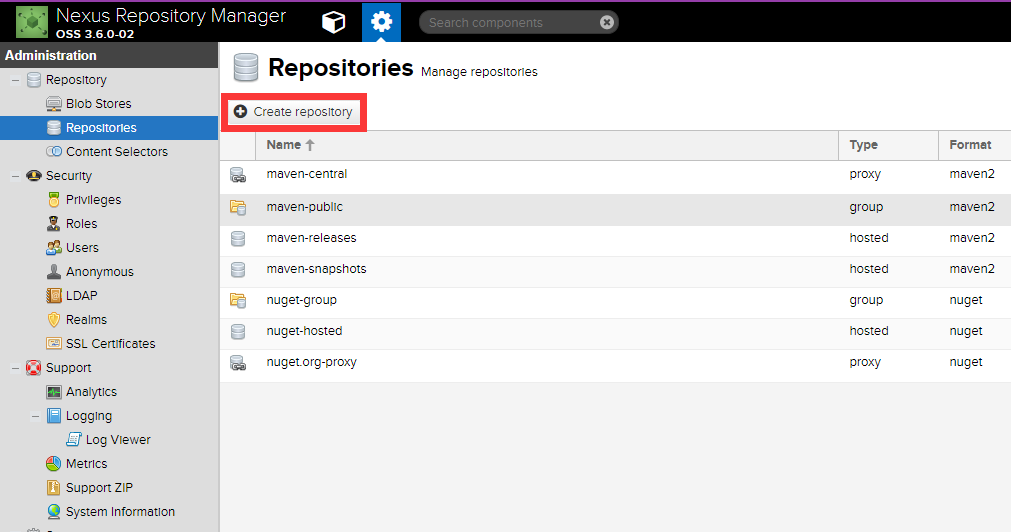The height and width of the screenshot is (532, 1011).
Task: Click the Users icon
Action: 54,248
